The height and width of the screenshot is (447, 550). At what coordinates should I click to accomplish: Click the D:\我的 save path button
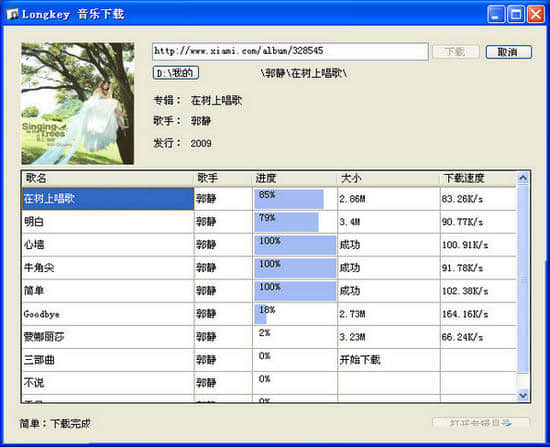(x=176, y=73)
